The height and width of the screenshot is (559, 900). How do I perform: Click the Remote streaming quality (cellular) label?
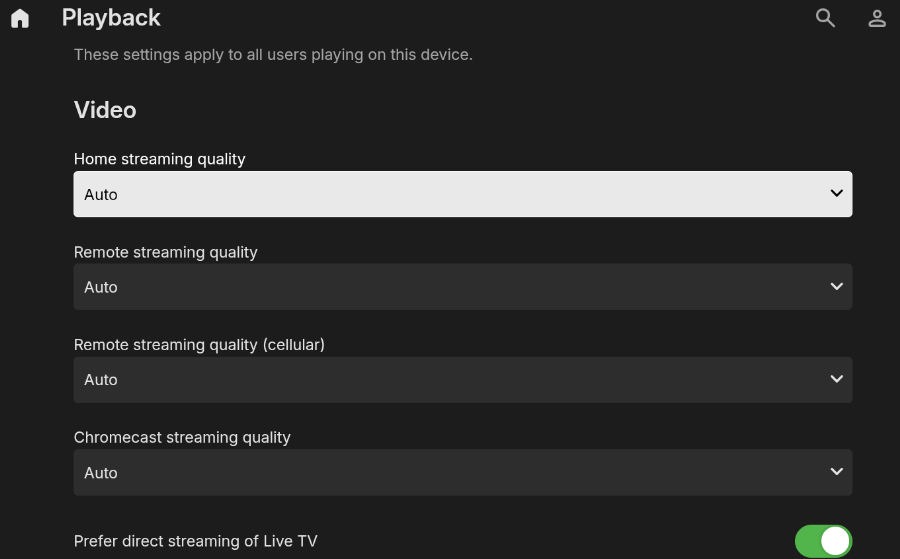pos(199,345)
